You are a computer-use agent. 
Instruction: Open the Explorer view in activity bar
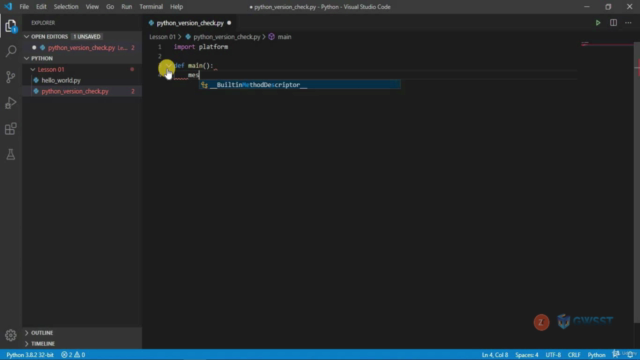[11, 26]
